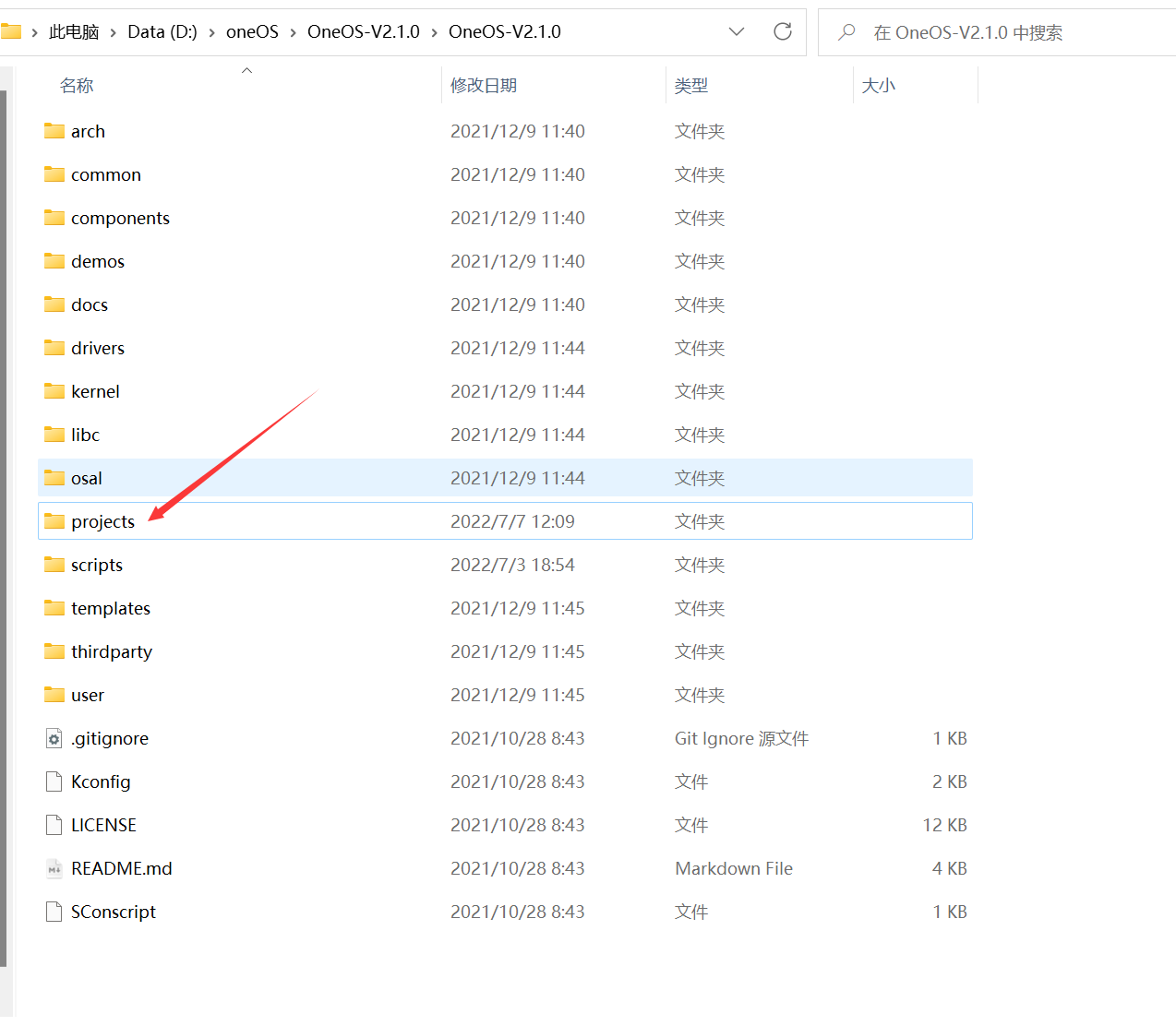
Task: Click the docs folder icon
Action: (54, 304)
